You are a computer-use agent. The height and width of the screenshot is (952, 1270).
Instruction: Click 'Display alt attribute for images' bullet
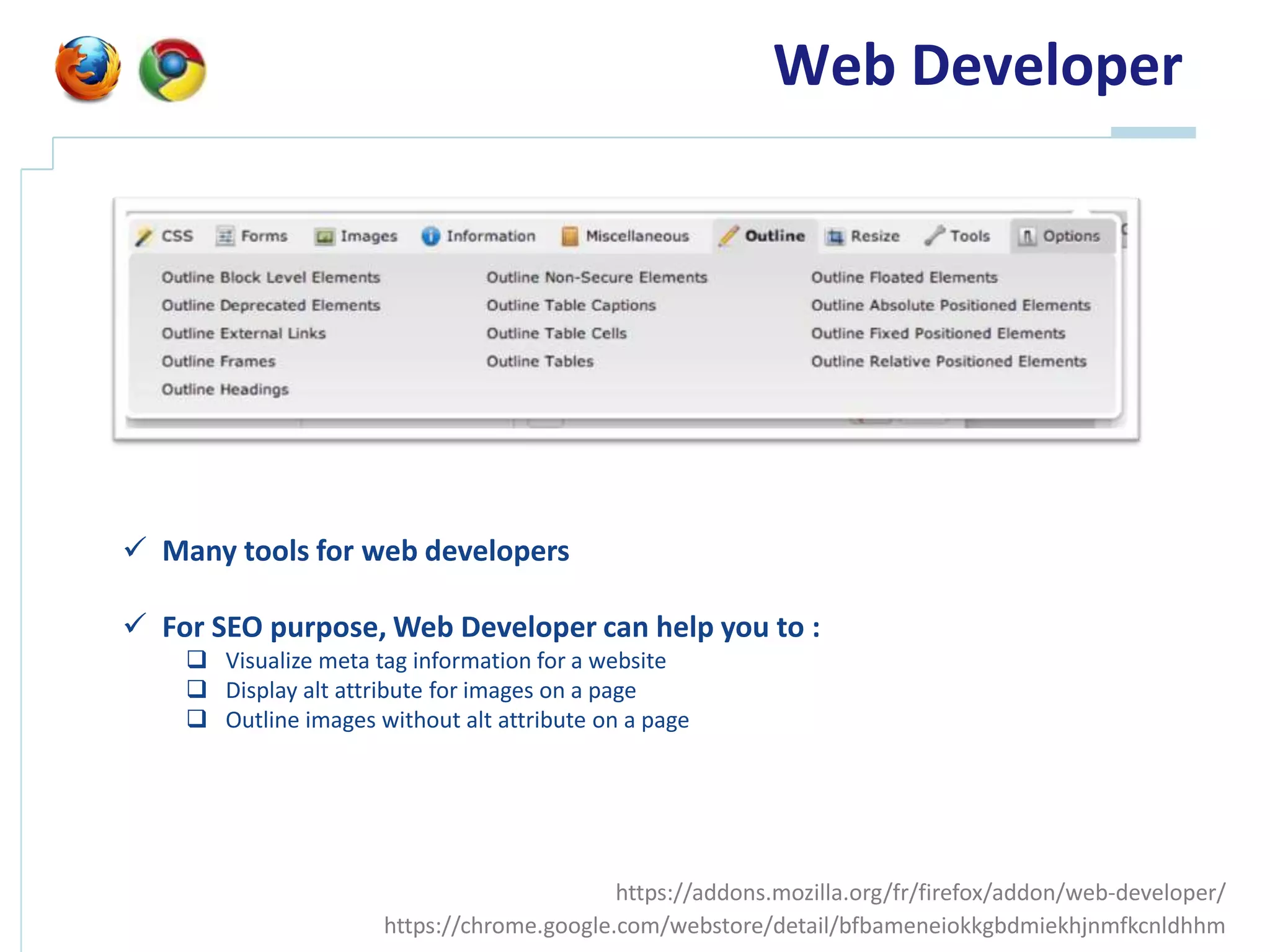(x=430, y=690)
